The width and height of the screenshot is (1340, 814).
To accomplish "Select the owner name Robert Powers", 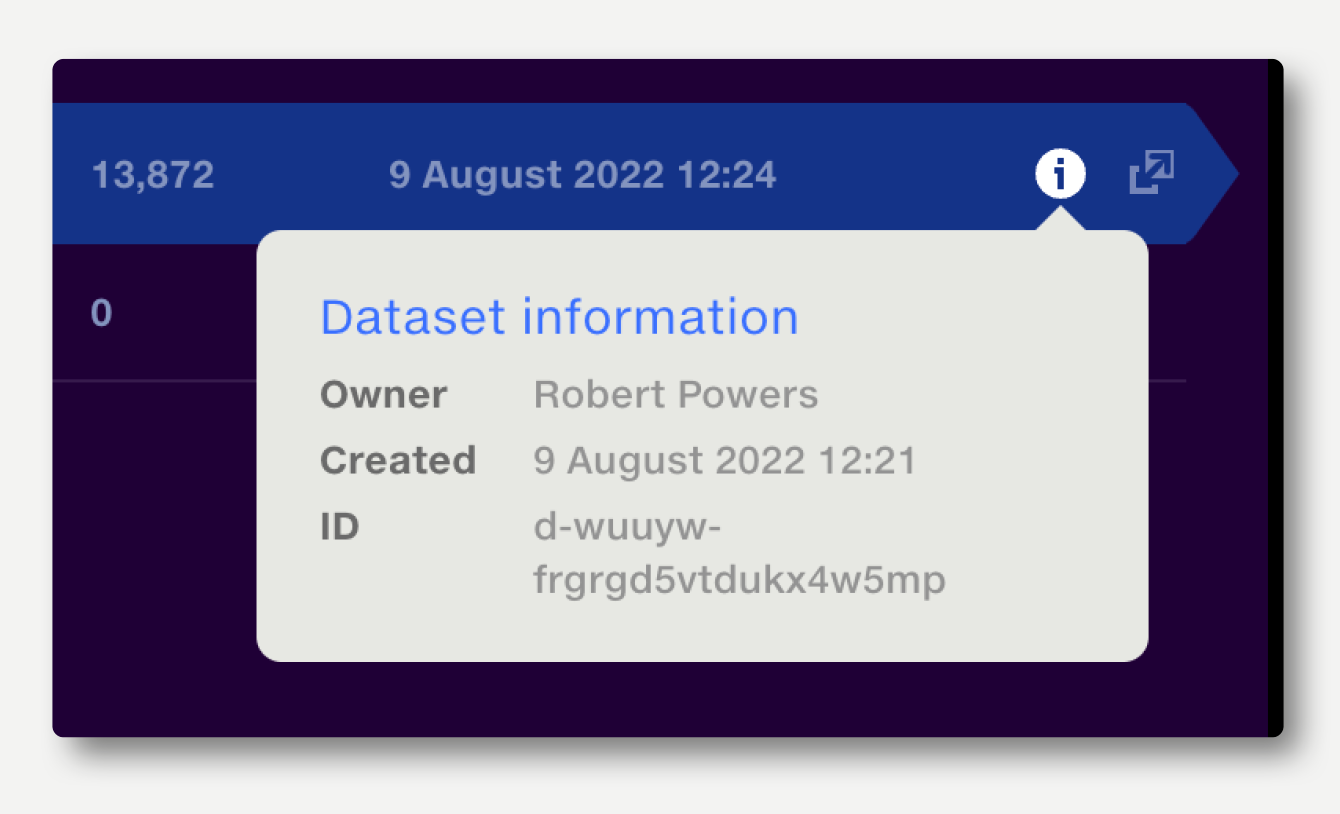I will (x=676, y=395).
